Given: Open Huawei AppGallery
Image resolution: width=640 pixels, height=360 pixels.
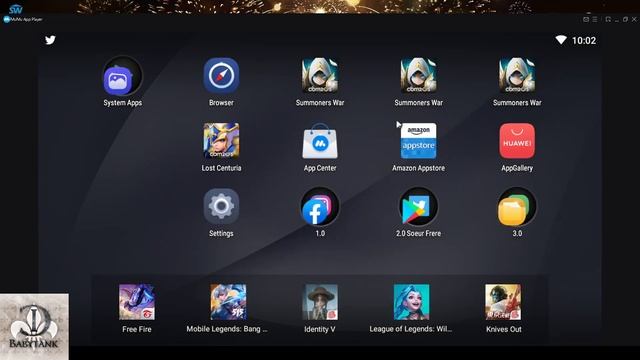Looking at the screenshot, I should [x=517, y=141].
